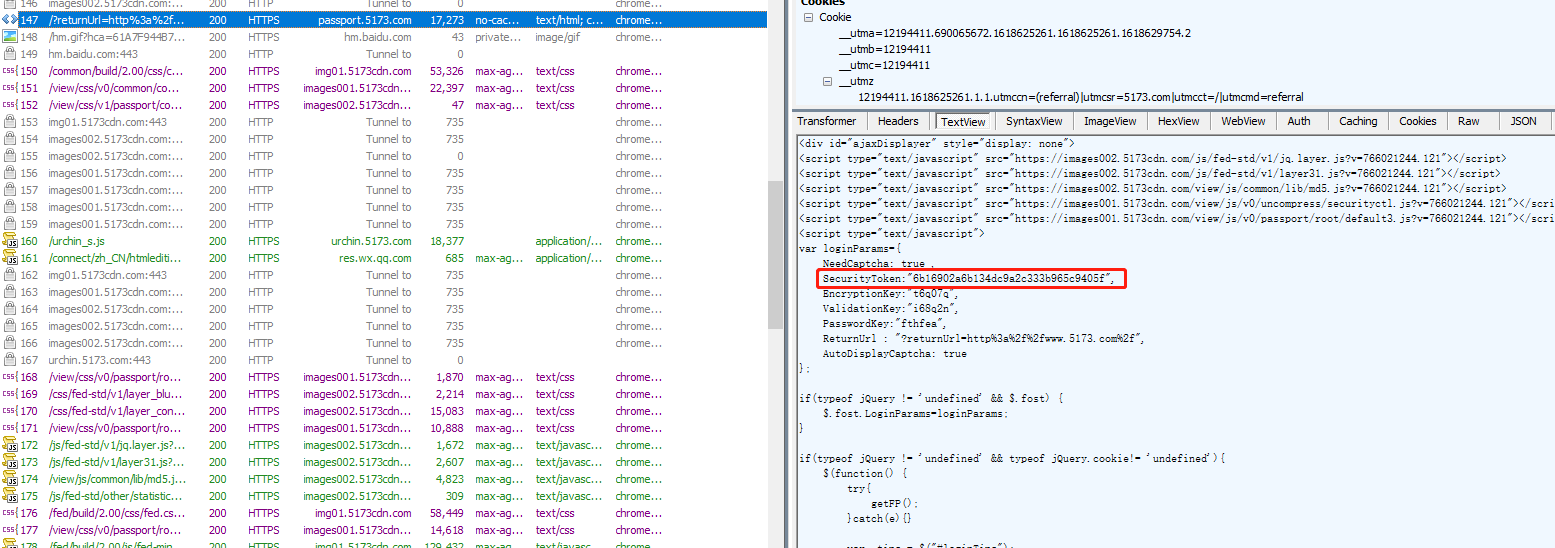Click host res.wx.qq.com in session 161
The width and height of the screenshot is (1555, 548).
tap(375, 258)
